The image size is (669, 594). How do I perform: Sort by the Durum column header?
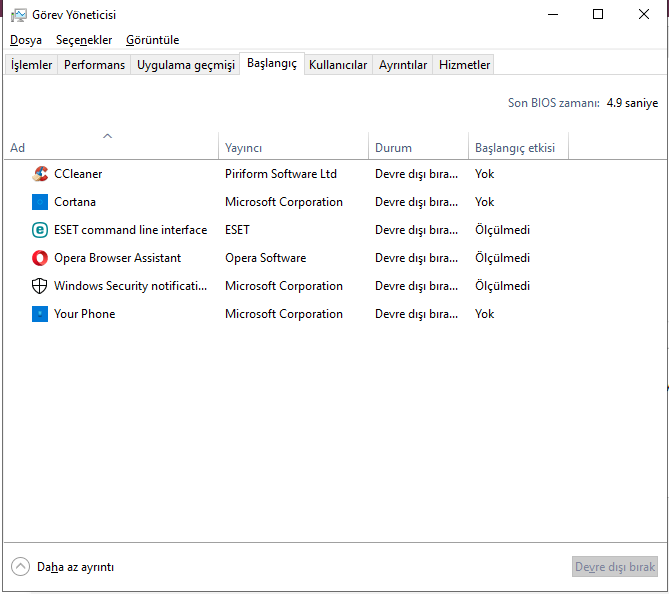(418, 146)
